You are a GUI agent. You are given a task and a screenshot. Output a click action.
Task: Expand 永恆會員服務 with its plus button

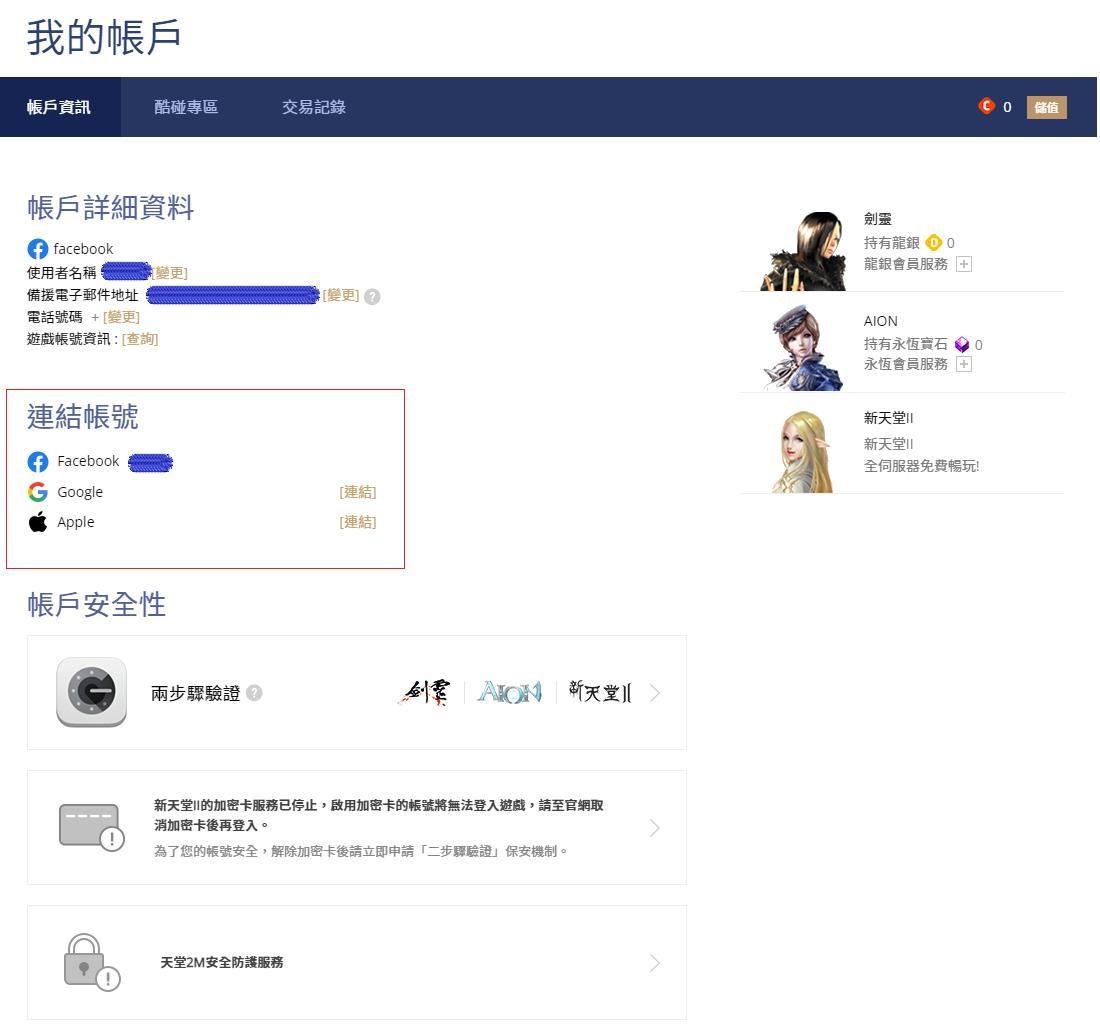[966, 364]
